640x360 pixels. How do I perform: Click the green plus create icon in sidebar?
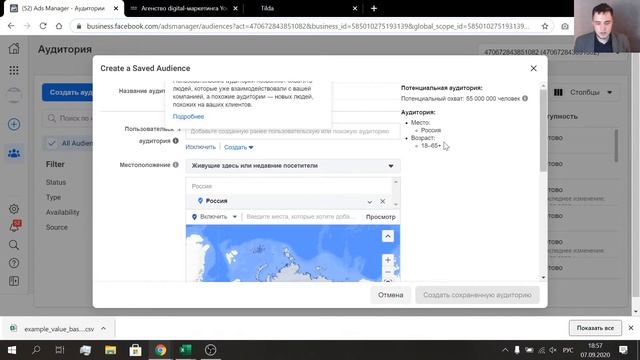pyautogui.click(x=14, y=124)
